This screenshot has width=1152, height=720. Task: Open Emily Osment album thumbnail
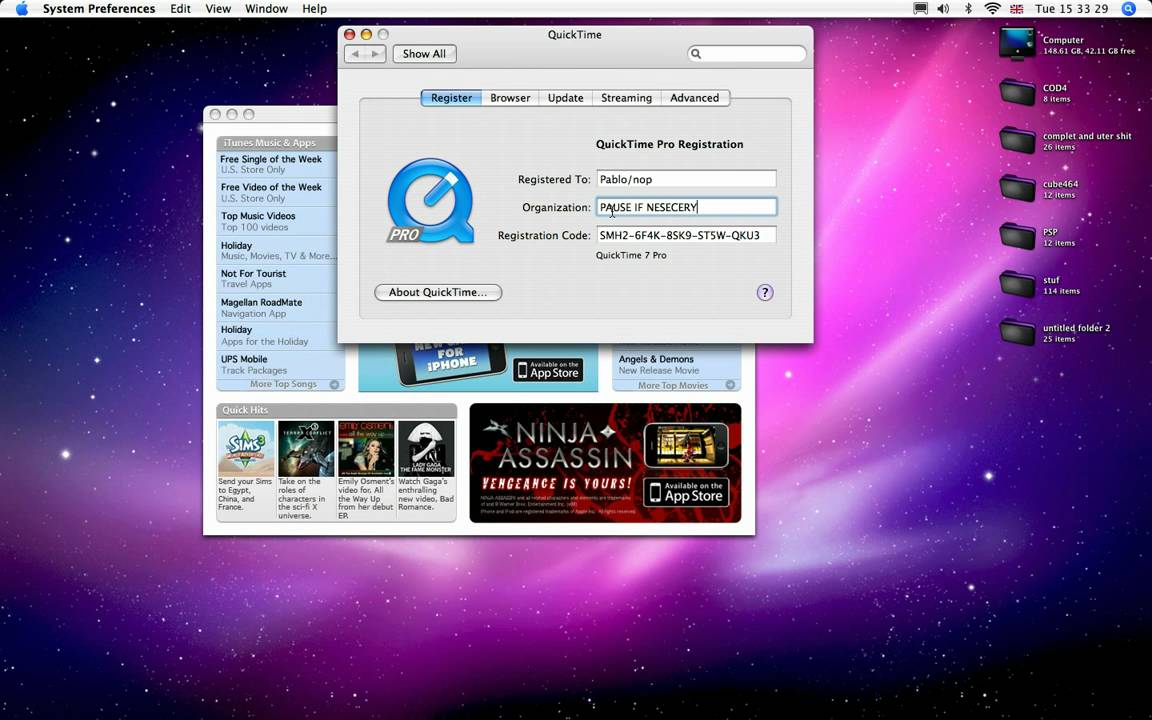point(366,448)
